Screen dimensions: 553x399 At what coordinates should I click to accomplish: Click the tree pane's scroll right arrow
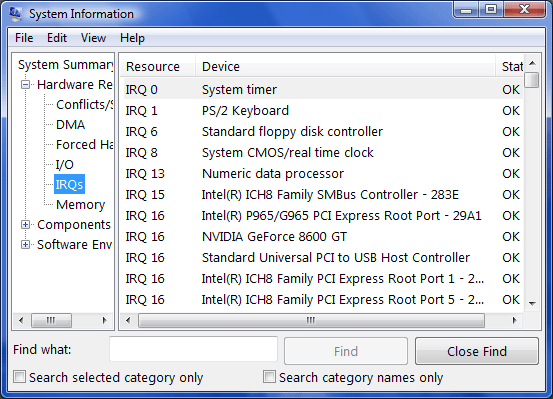(104, 320)
